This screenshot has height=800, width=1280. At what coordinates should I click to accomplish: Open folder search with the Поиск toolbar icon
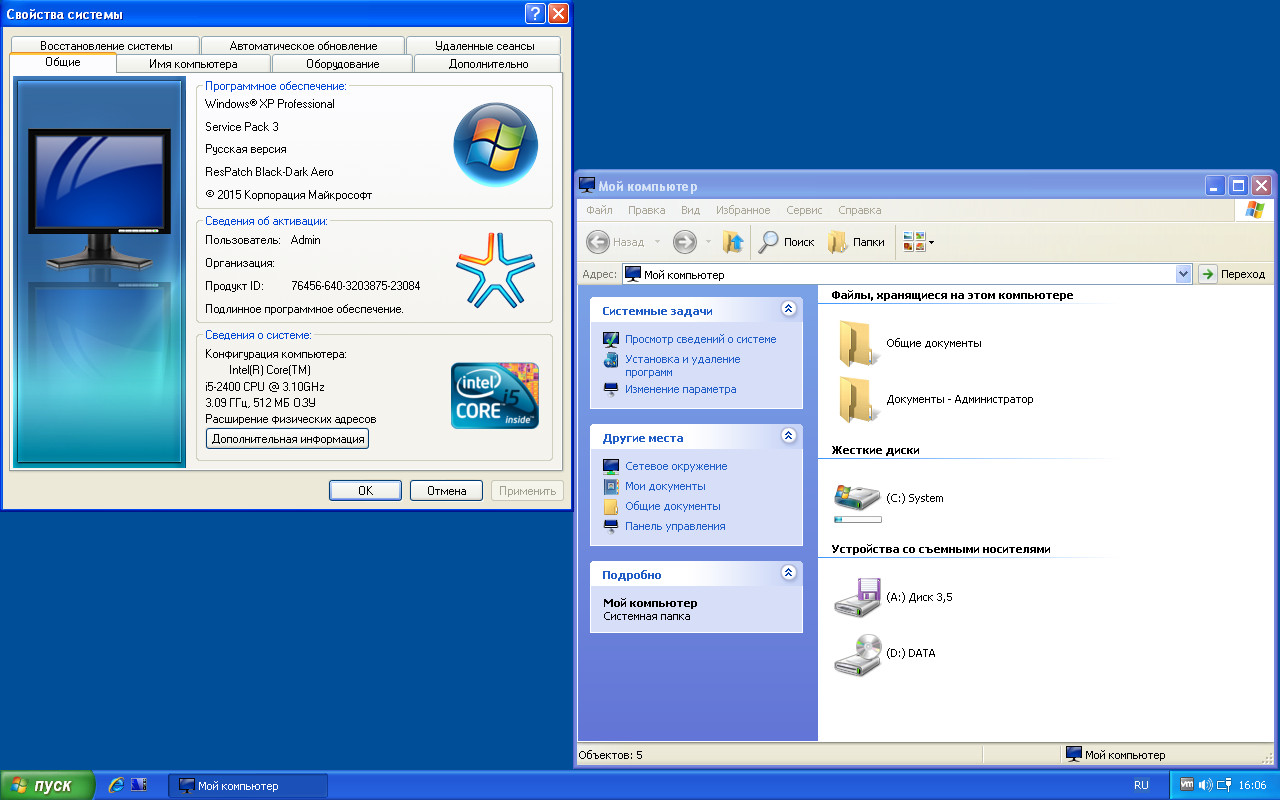pyautogui.click(x=786, y=241)
